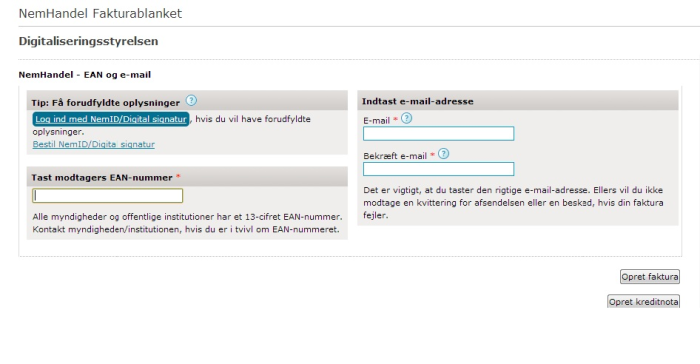Image resolution: width=700 pixels, height=364 pixels.
Task: Follow the 'Log ind med NemID/Digital signatur' link
Action: (111, 119)
